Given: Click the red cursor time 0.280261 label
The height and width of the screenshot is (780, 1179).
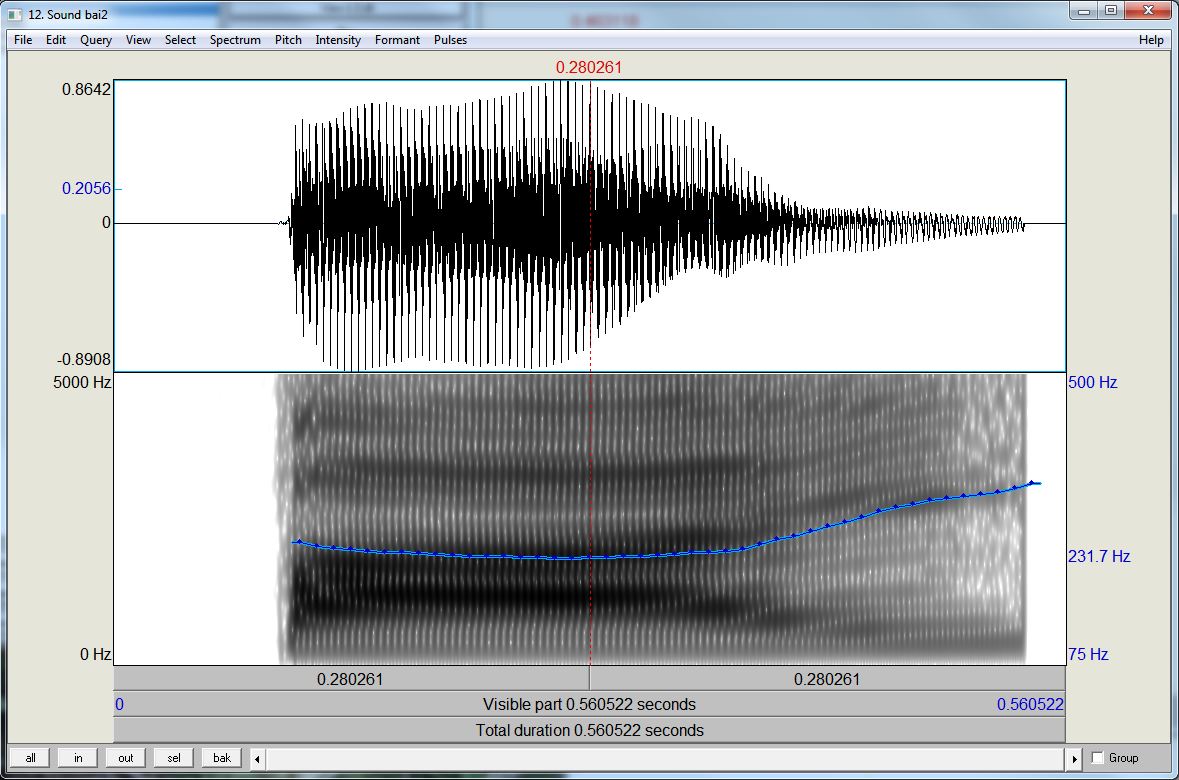Looking at the screenshot, I should [589, 68].
